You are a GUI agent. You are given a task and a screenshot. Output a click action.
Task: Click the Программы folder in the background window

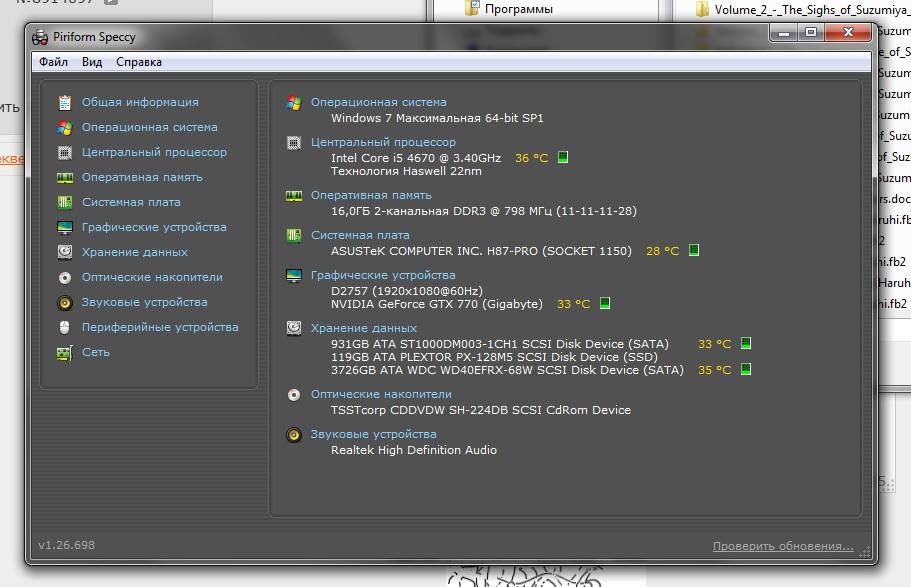coord(510,8)
